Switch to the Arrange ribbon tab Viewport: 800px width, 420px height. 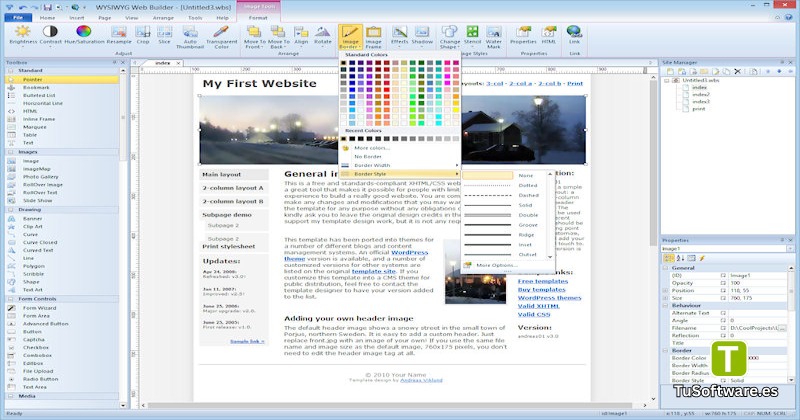163,17
